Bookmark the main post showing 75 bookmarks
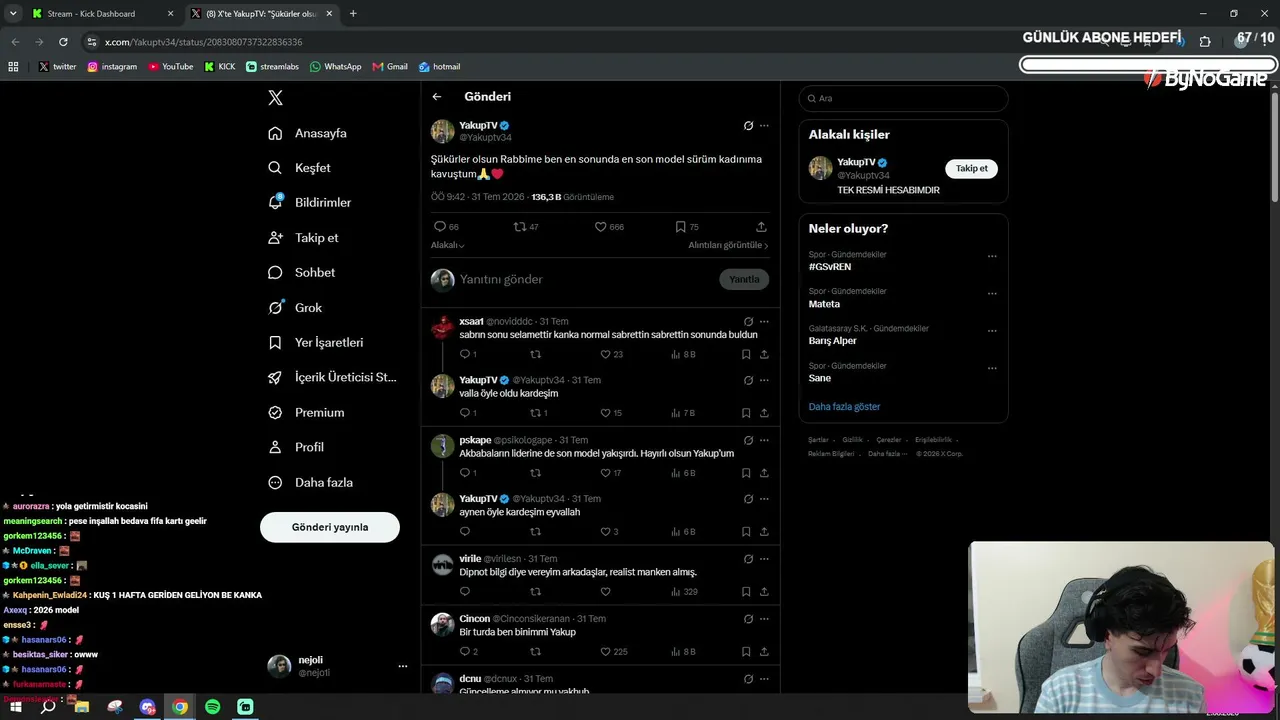This screenshot has width=1280, height=720. click(x=680, y=227)
